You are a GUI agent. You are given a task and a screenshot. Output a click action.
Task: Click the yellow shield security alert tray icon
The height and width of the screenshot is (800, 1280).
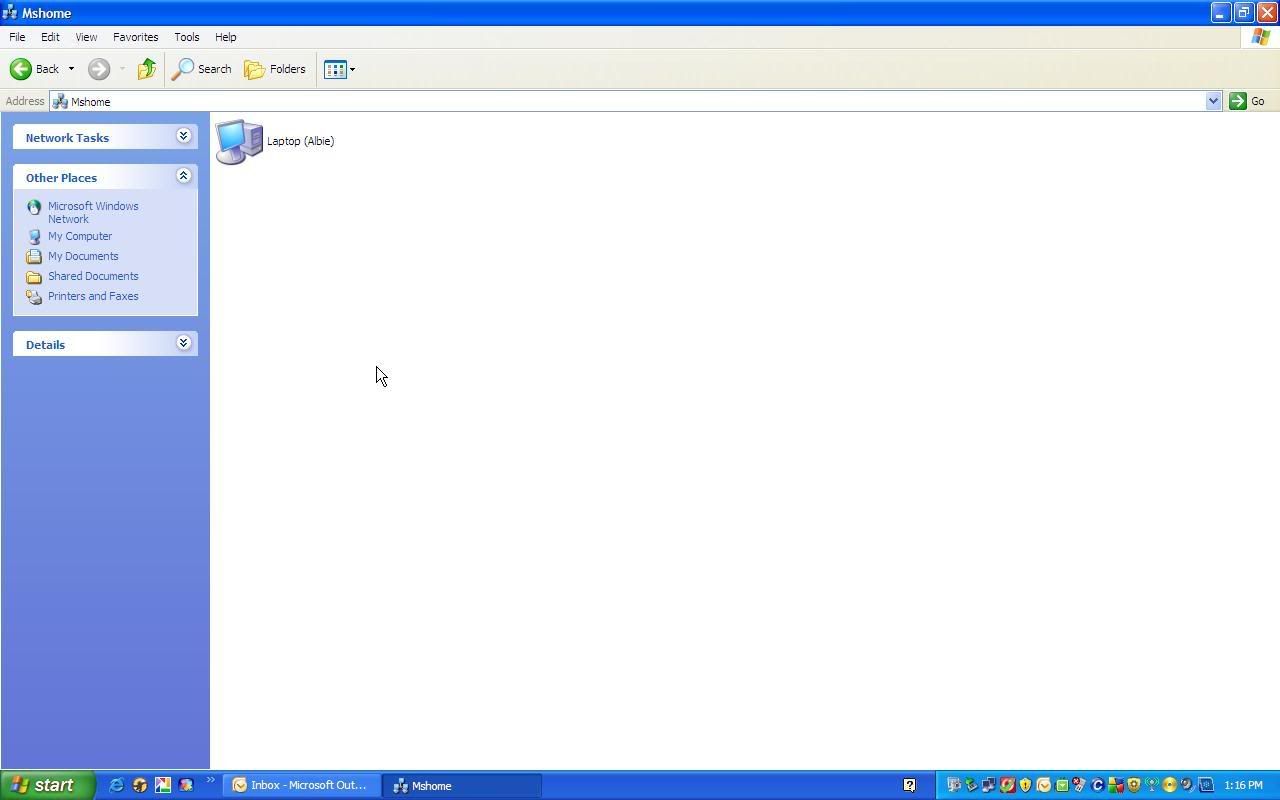(1025, 785)
